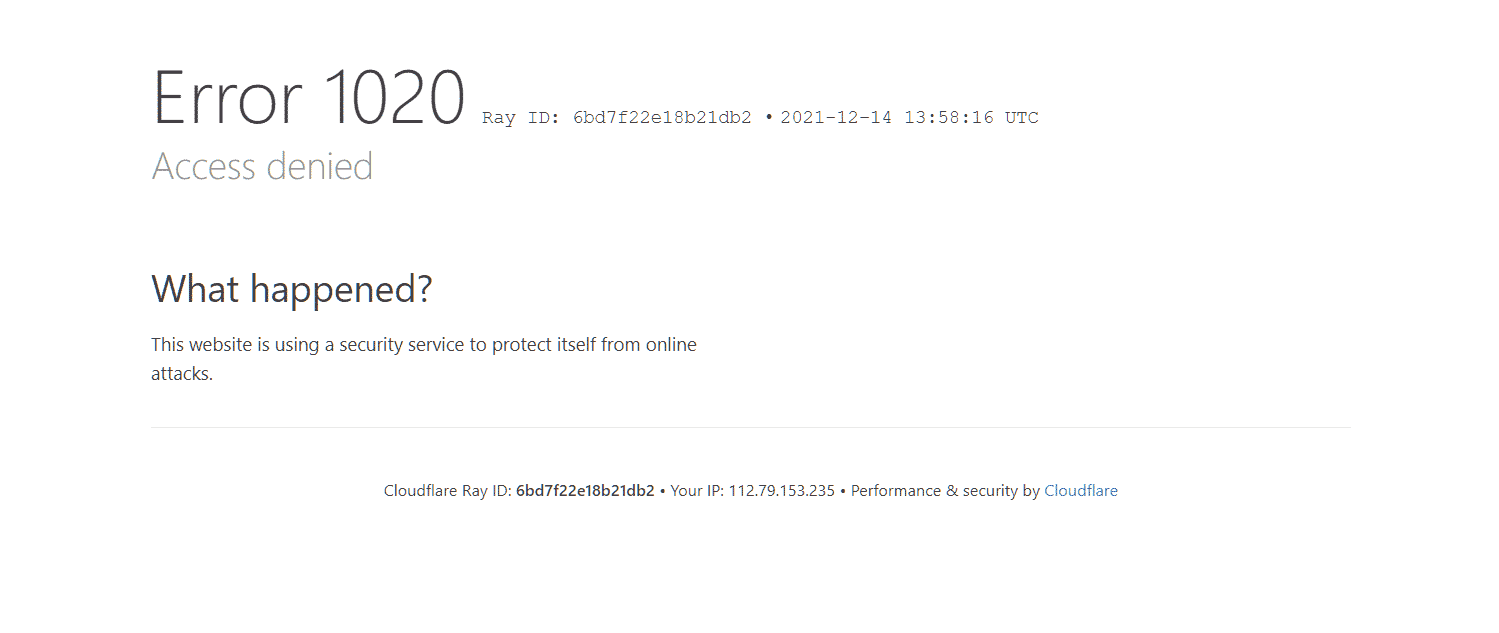
Task: Click the bold Ray ID value in the footer
Action: click(x=585, y=491)
